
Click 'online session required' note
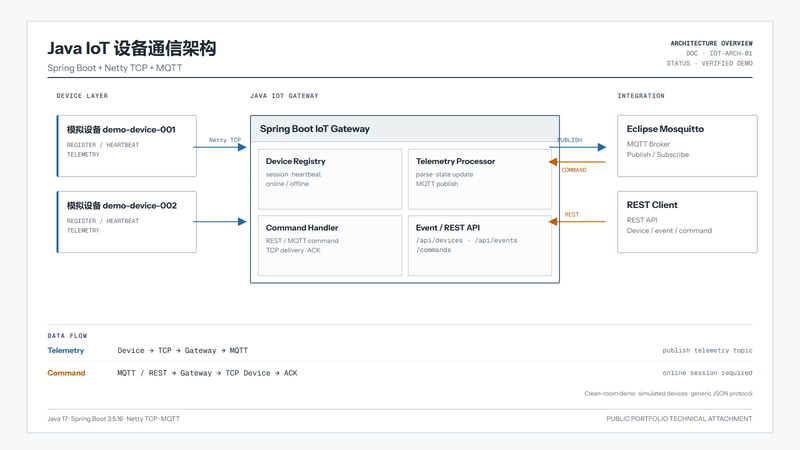click(707, 373)
